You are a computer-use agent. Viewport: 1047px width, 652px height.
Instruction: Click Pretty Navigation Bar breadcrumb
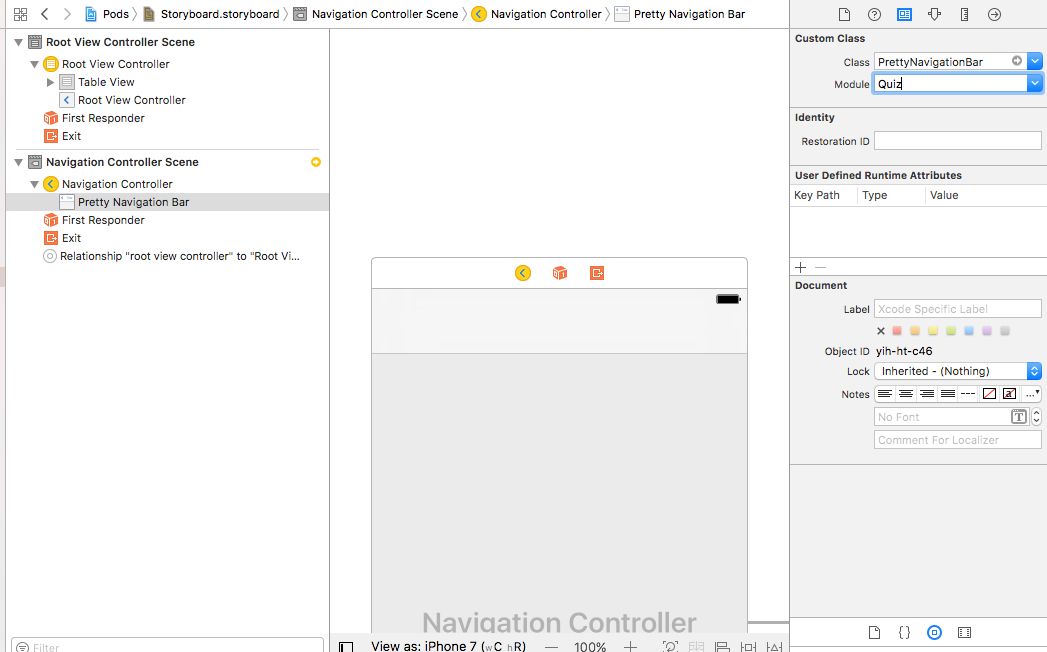pos(680,14)
